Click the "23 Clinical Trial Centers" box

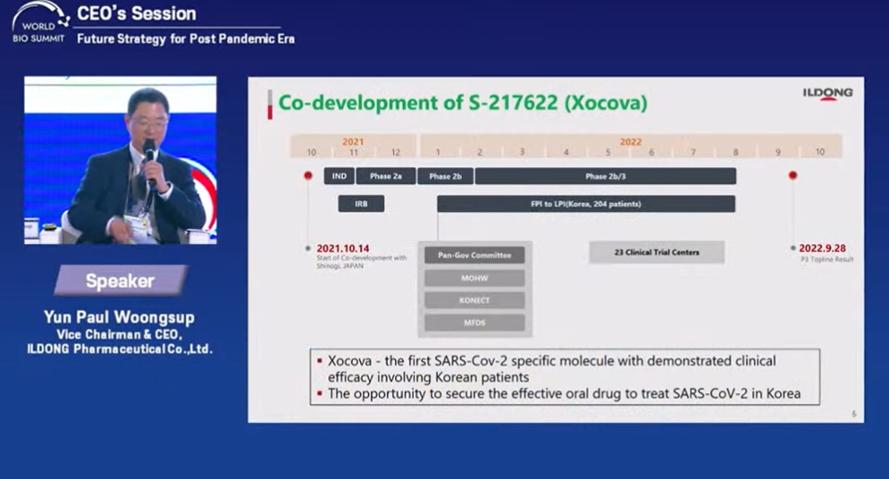[x=657, y=252]
